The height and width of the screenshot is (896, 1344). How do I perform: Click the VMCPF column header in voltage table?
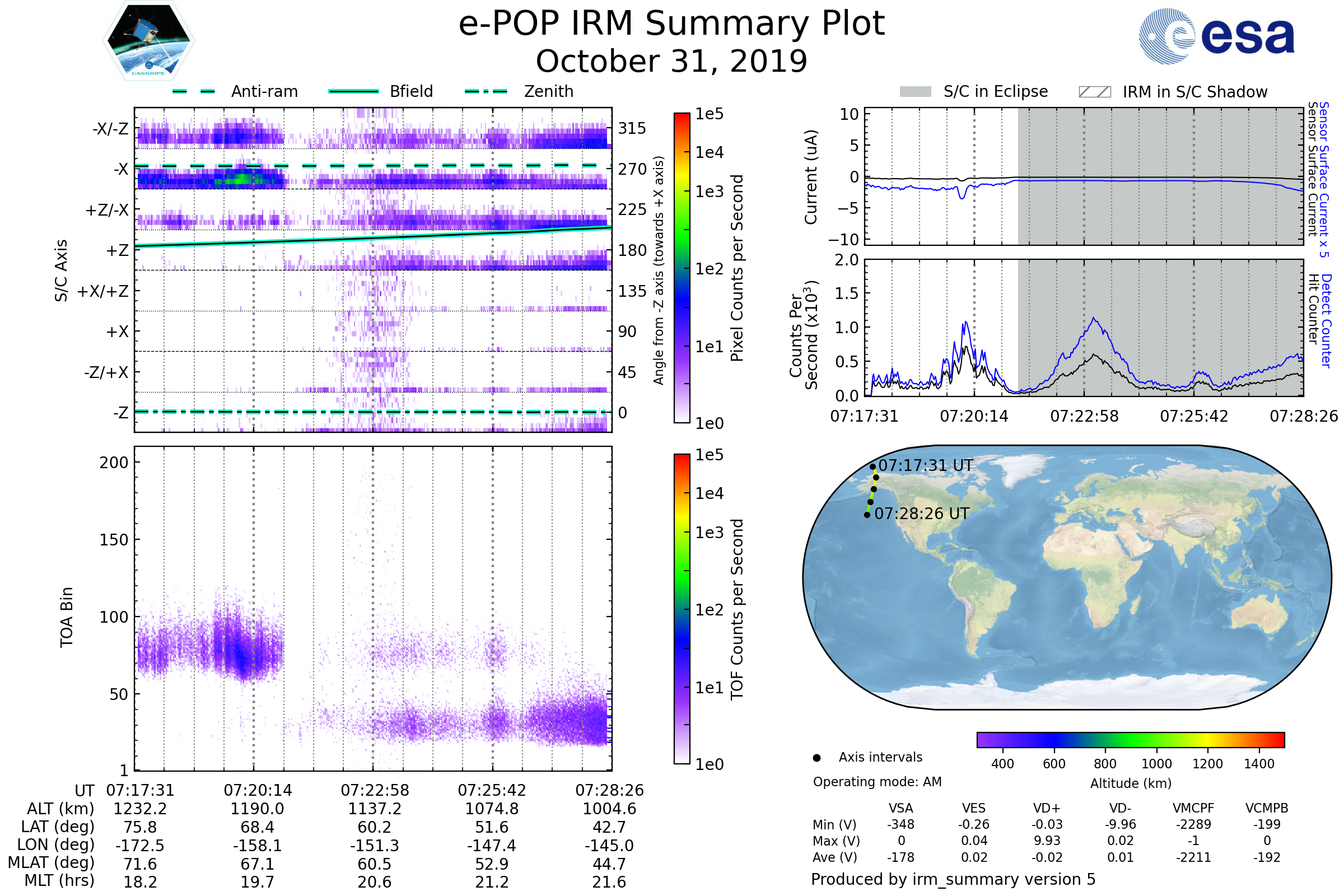point(1193,808)
